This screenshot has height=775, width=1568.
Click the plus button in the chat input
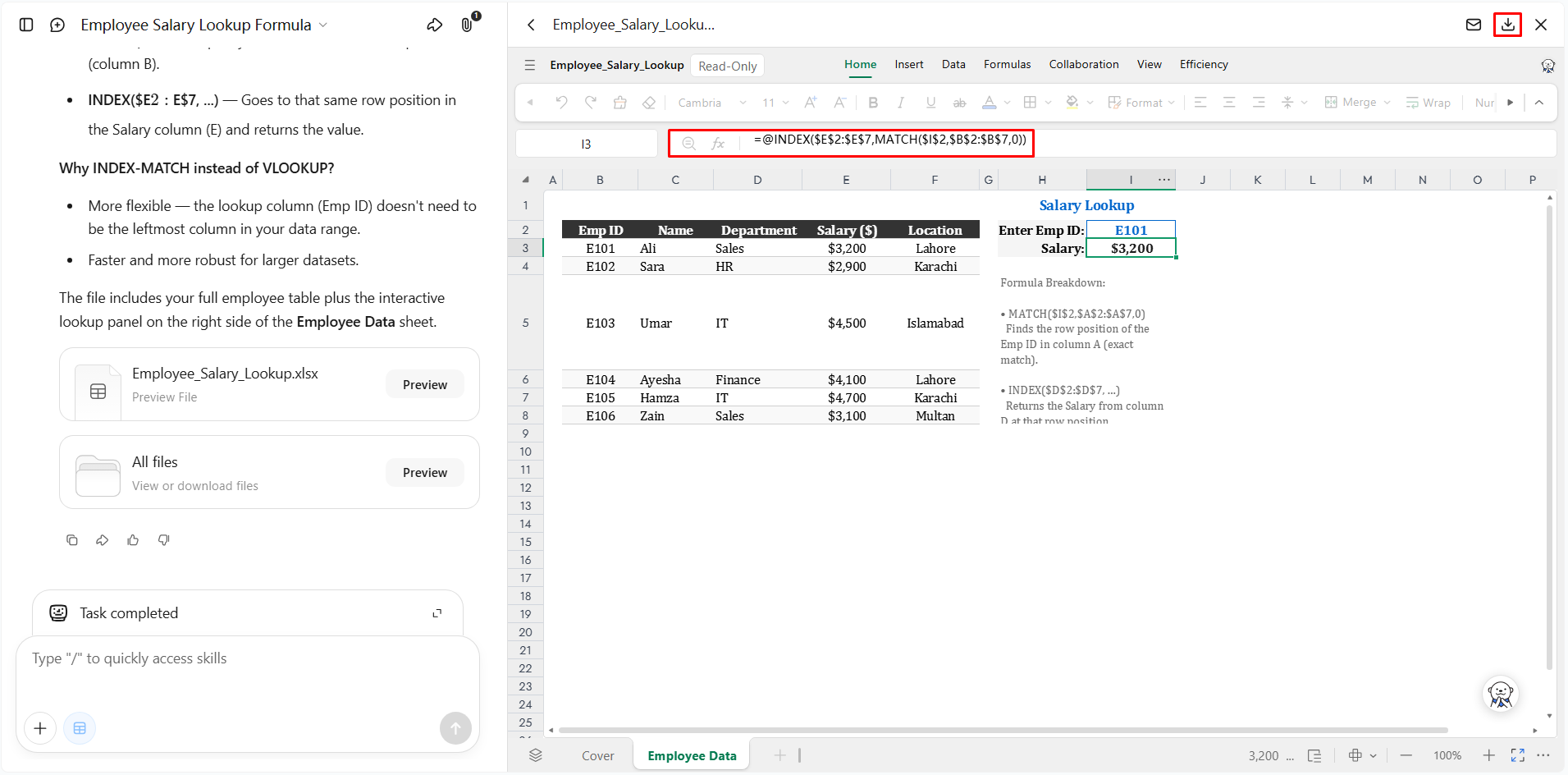(40, 728)
